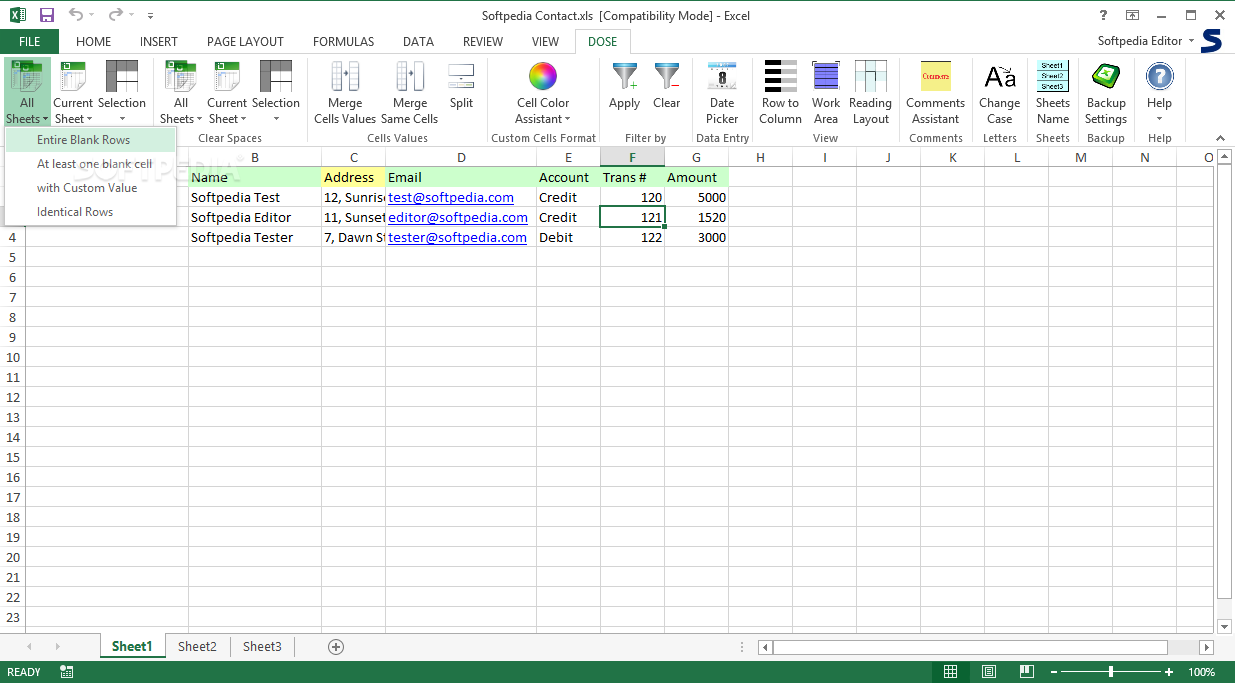
Task: Open Sheets Name tool
Action: (1053, 92)
